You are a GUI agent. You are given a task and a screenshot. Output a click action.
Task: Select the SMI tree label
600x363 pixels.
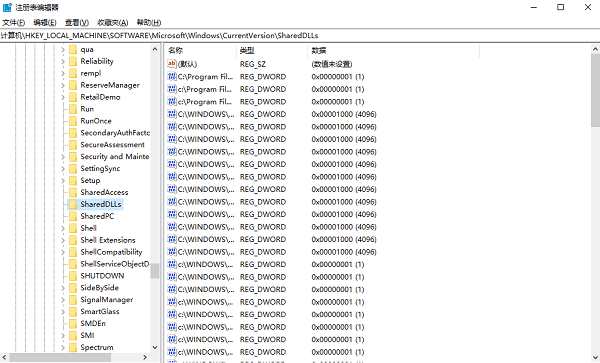tap(87, 335)
